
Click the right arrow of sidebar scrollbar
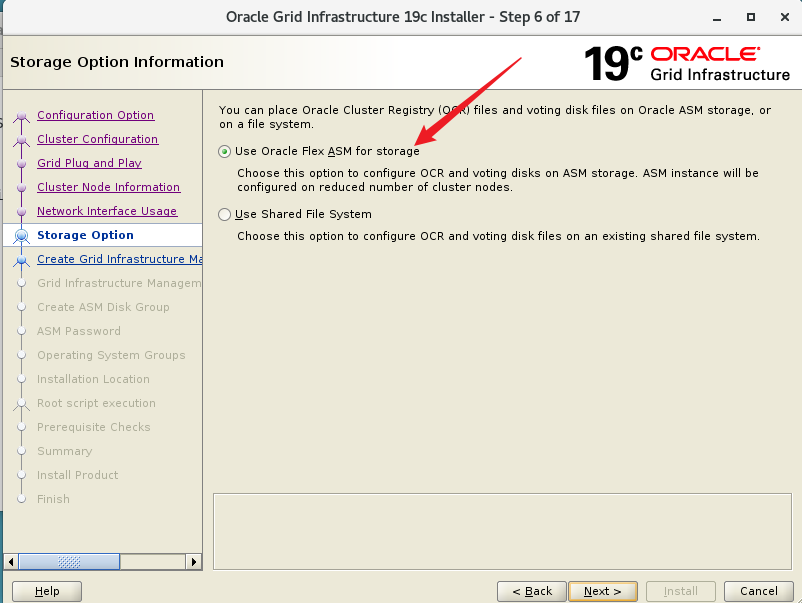point(193,562)
